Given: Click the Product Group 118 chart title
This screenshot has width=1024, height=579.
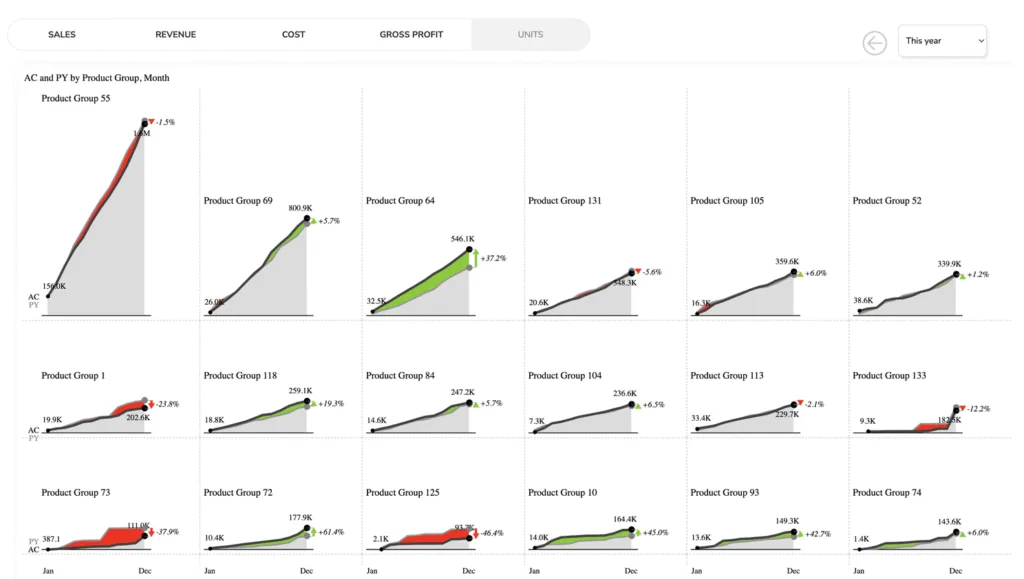Looking at the screenshot, I should tap(240, 376).
